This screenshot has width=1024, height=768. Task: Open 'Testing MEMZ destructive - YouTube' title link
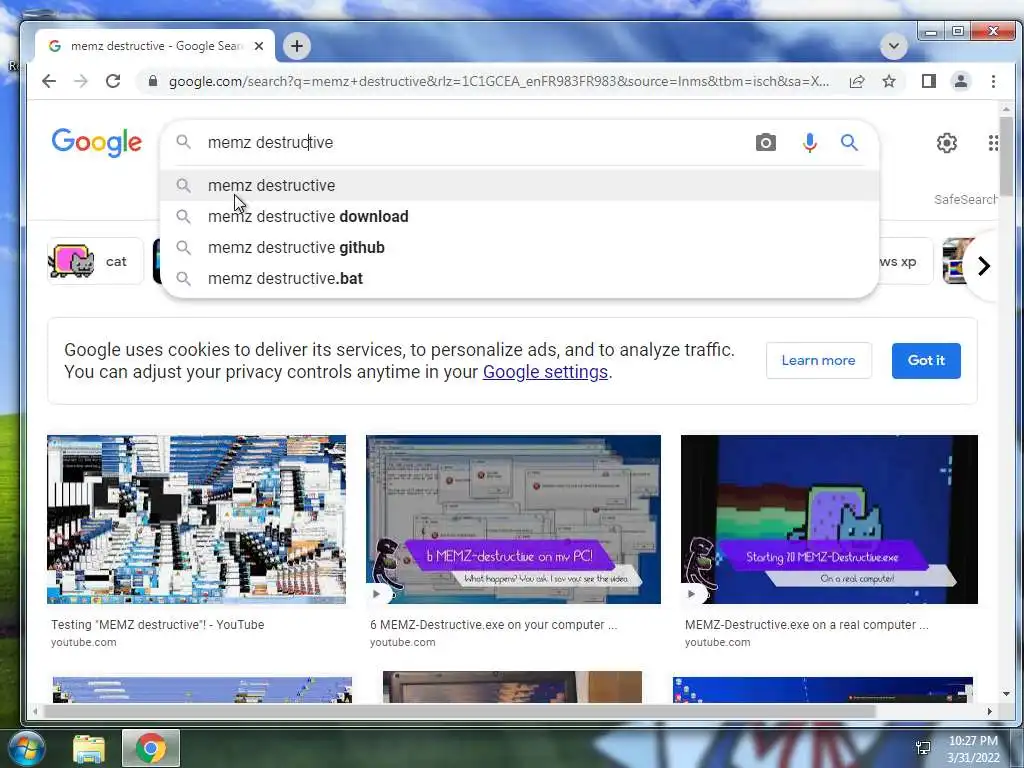coord(157,624)
